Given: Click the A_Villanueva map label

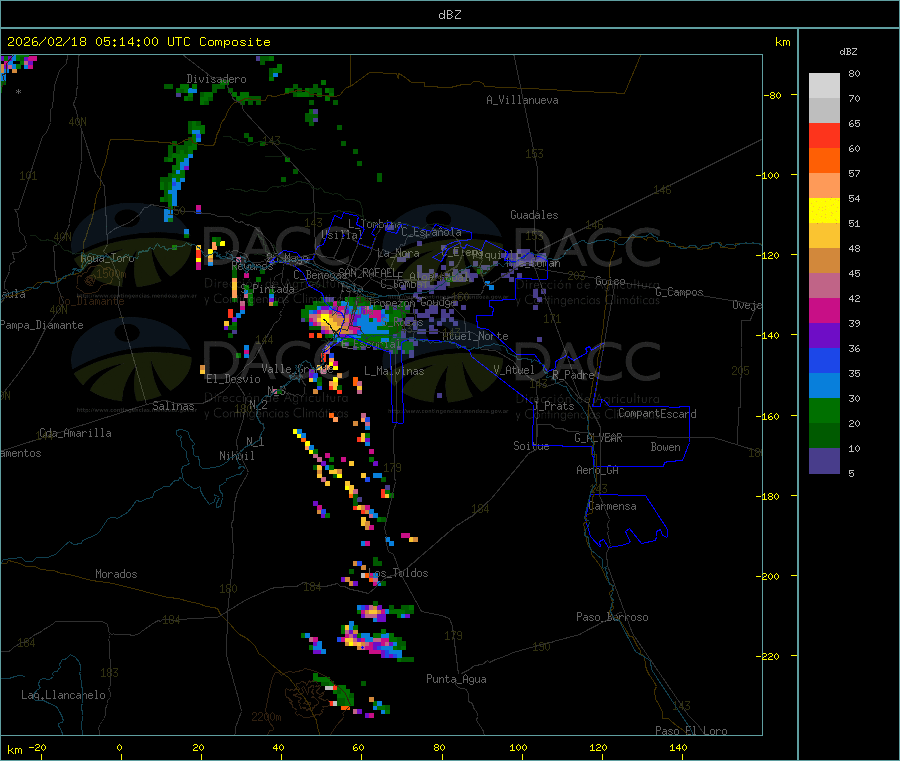Looking at the screenshot, I should click(x=522, y=100).
